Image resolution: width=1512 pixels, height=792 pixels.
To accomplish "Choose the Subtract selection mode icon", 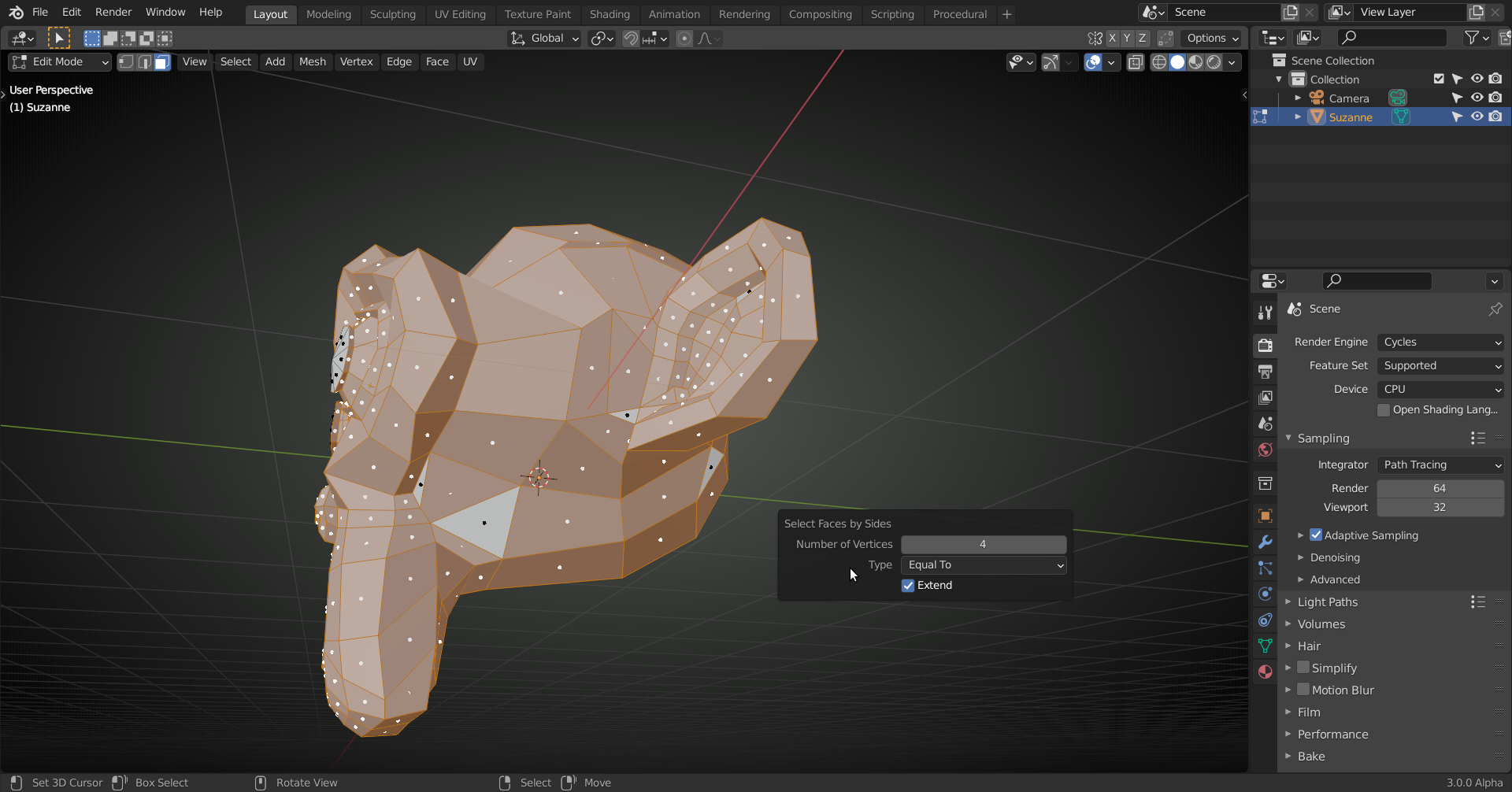I will point(128,38).
